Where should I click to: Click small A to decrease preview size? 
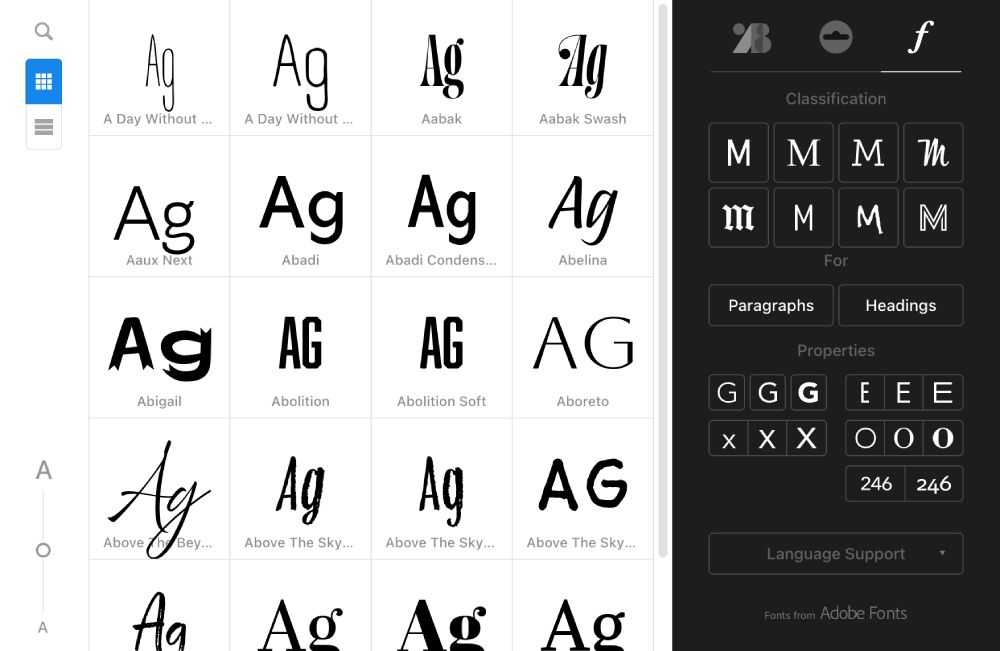point(43,627)
